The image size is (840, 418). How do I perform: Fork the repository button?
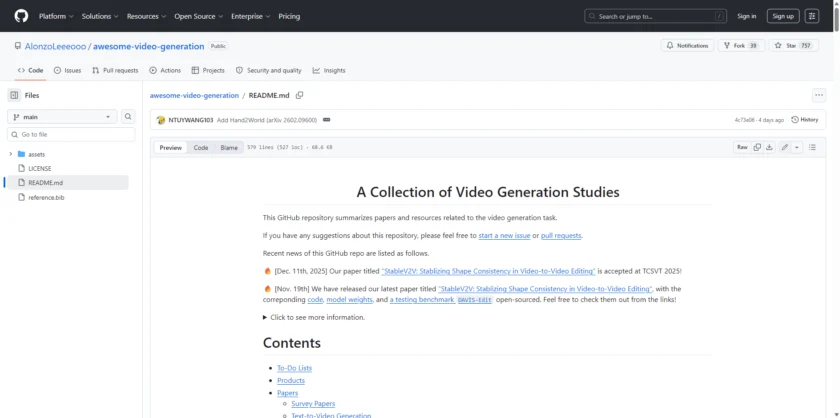point(741,46)
